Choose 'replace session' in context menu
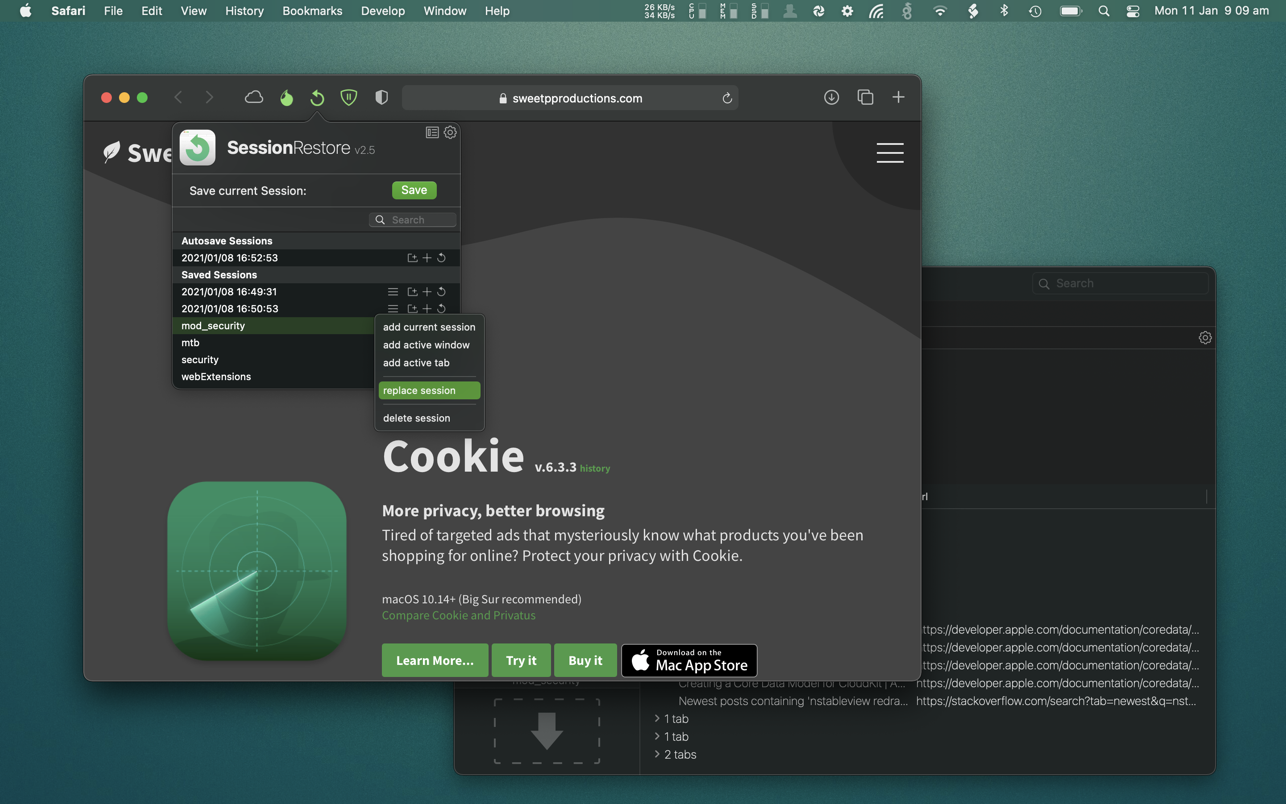Screen dimensions: 1286x804 [x=429, y=391]
